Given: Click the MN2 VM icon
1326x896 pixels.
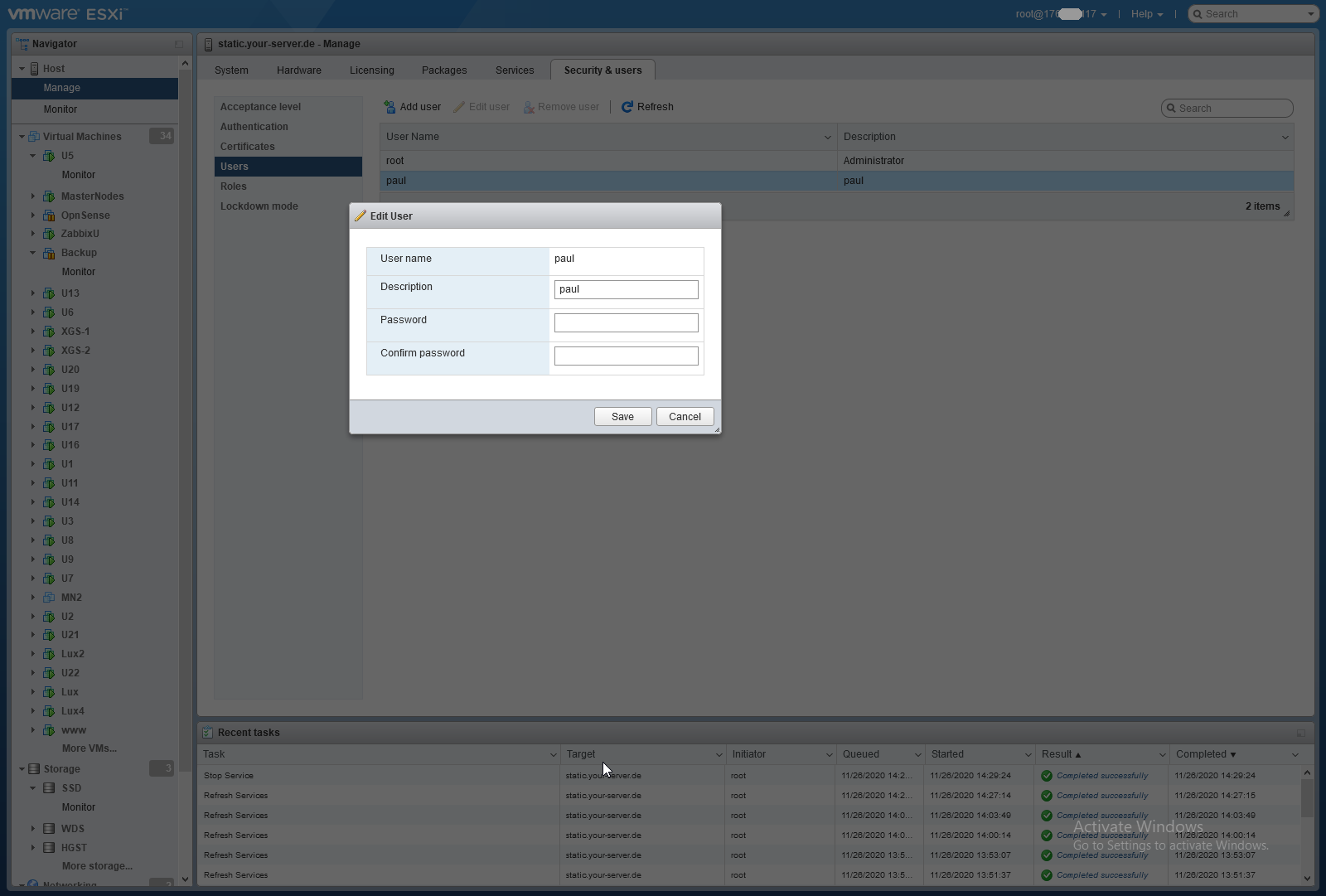Looking at the screenshot, I should [x=49, y=598].
